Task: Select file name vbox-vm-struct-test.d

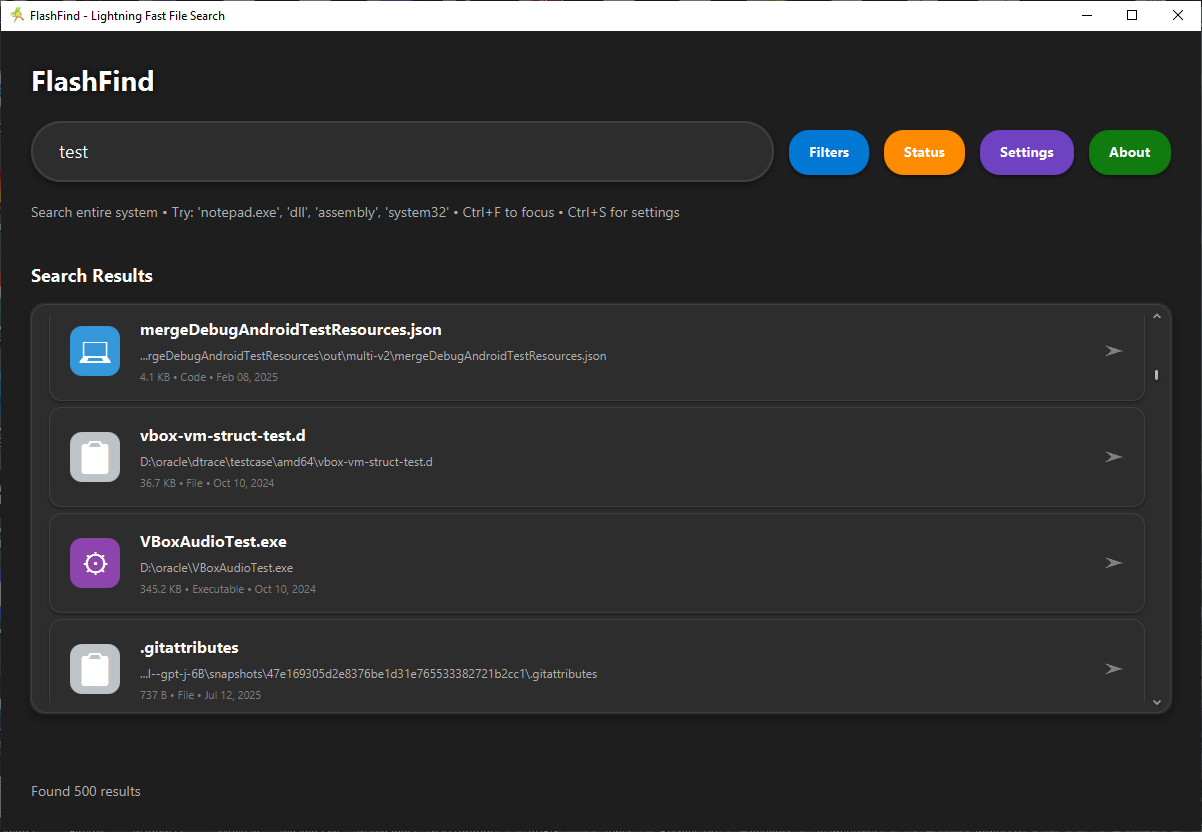Action: 223,435
